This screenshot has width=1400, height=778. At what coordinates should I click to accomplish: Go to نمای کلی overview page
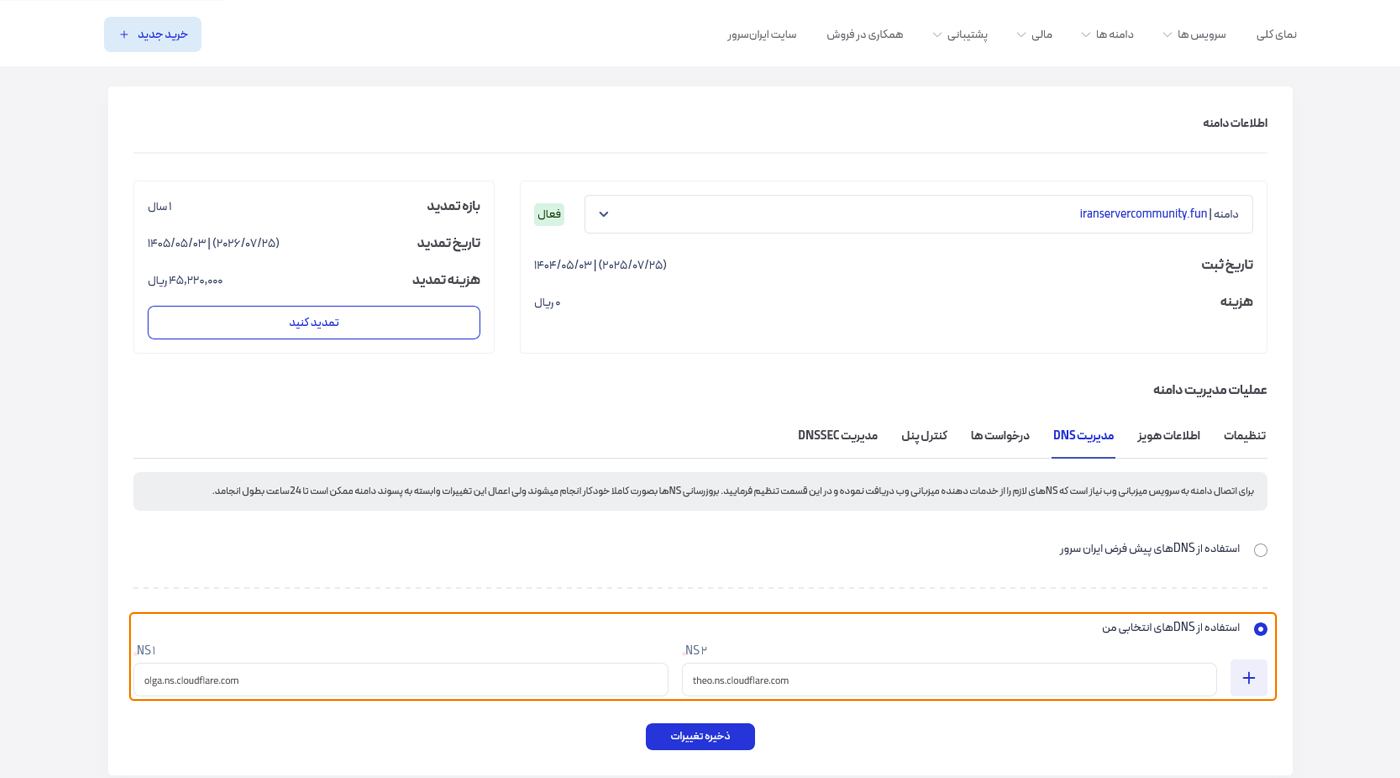coord(1276,34)
